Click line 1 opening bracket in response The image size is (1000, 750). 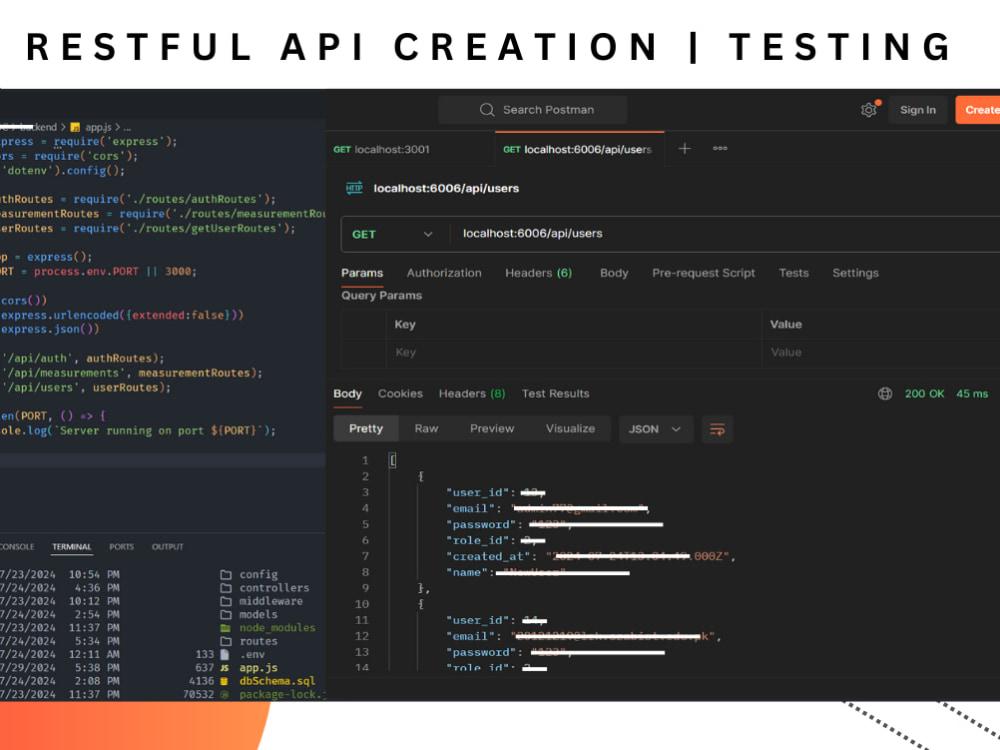tap(393, 460)
